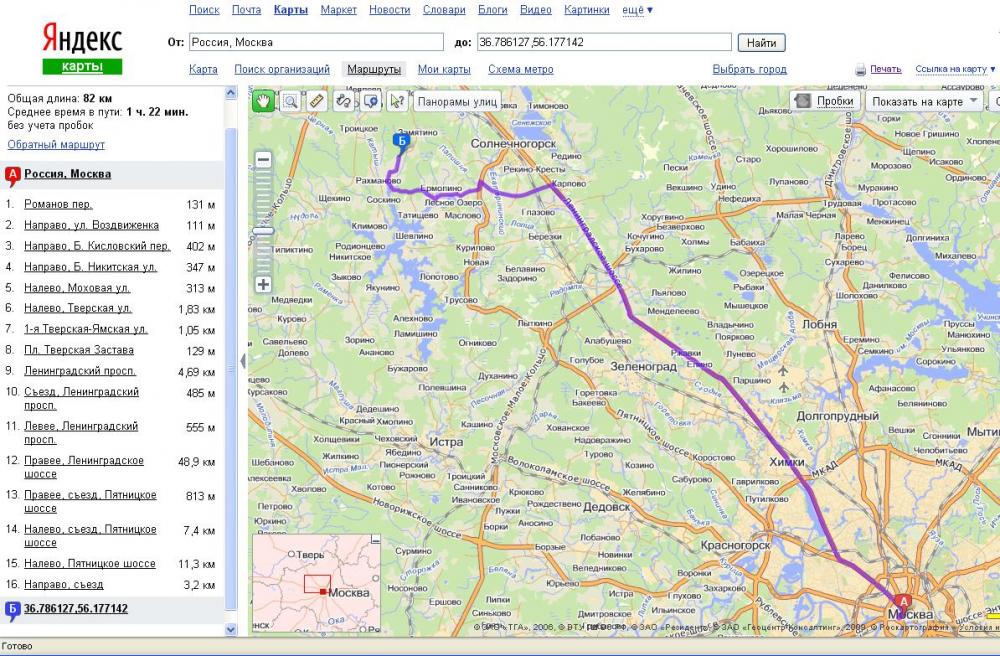Click the destination marker Б on map
The width and height of the screenshot is (1000, 656).
[401, 142]
